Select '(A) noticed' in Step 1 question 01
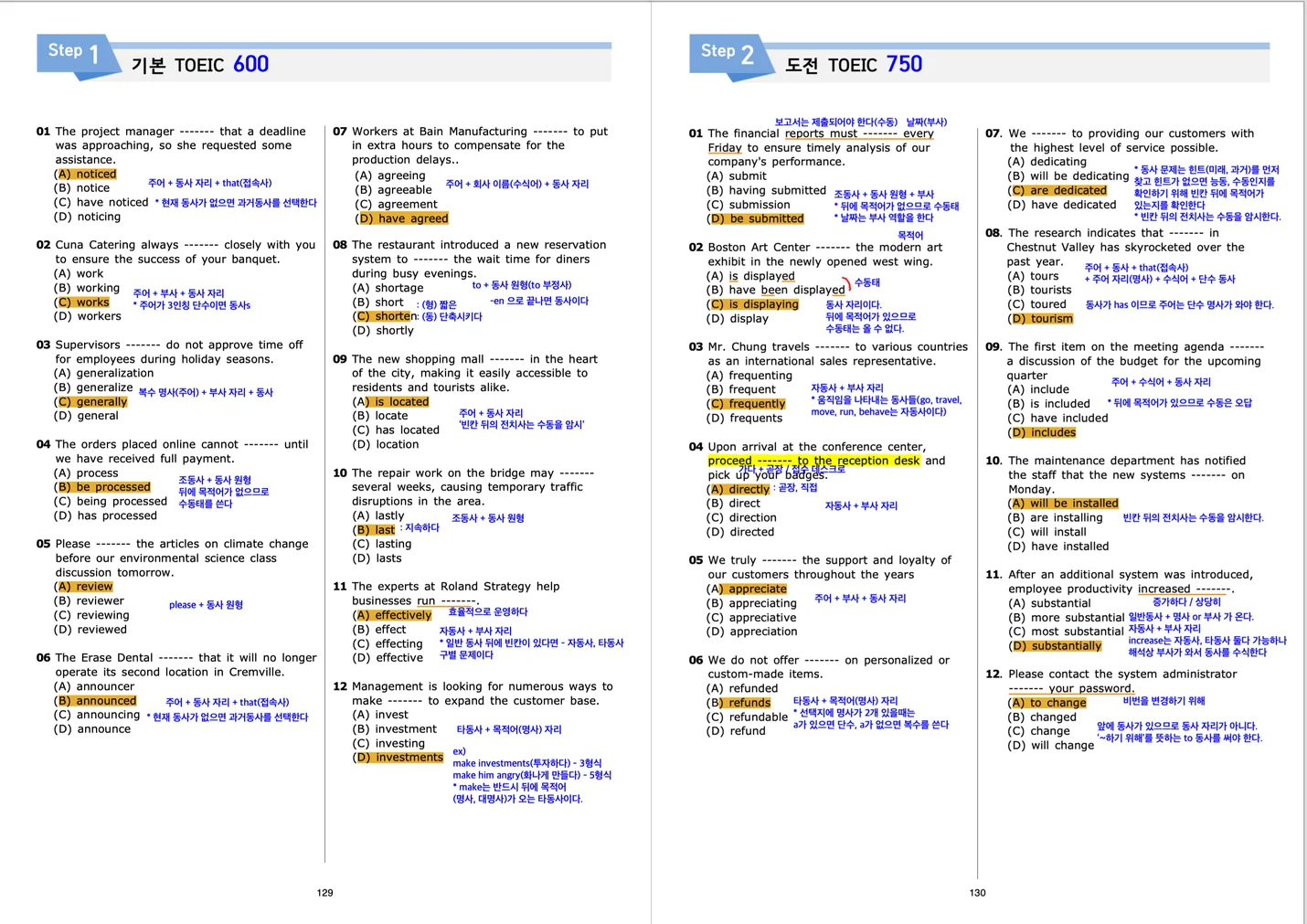The height and width of the screenshot is (924, 1307). coord(85,174)
